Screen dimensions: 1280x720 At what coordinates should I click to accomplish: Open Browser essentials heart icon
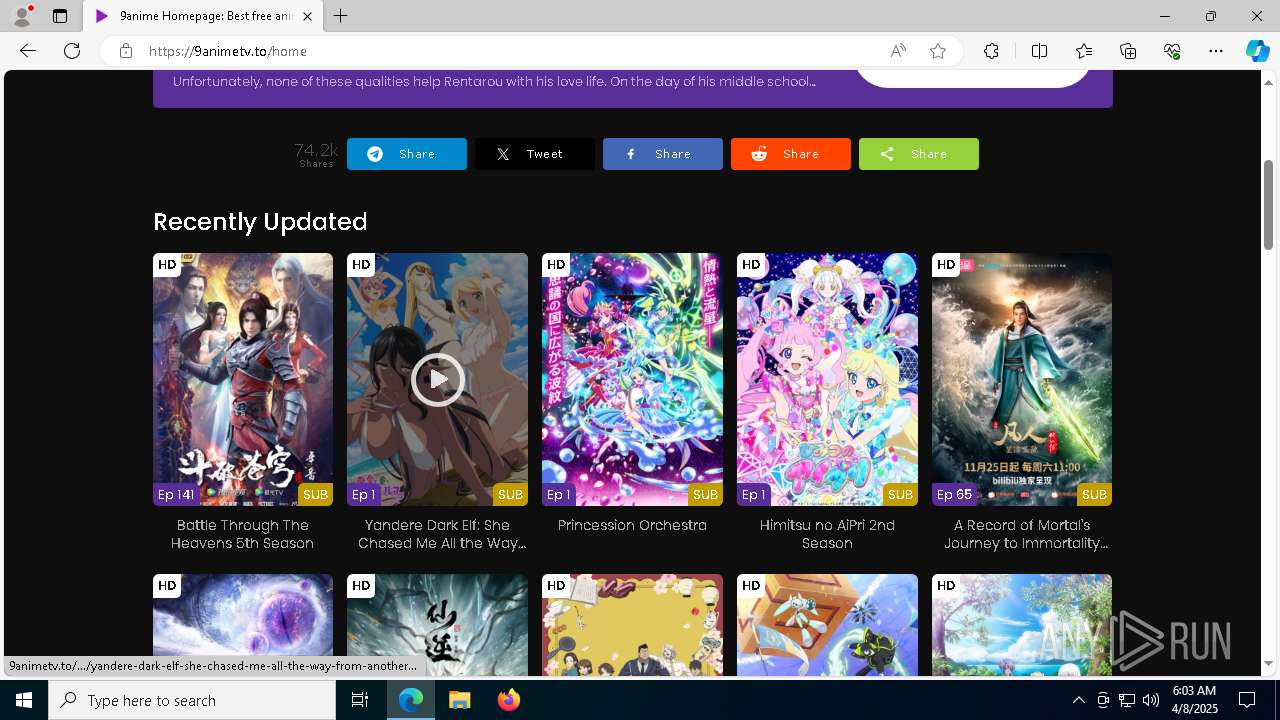pyautogui.click(x=1172, y=51)
